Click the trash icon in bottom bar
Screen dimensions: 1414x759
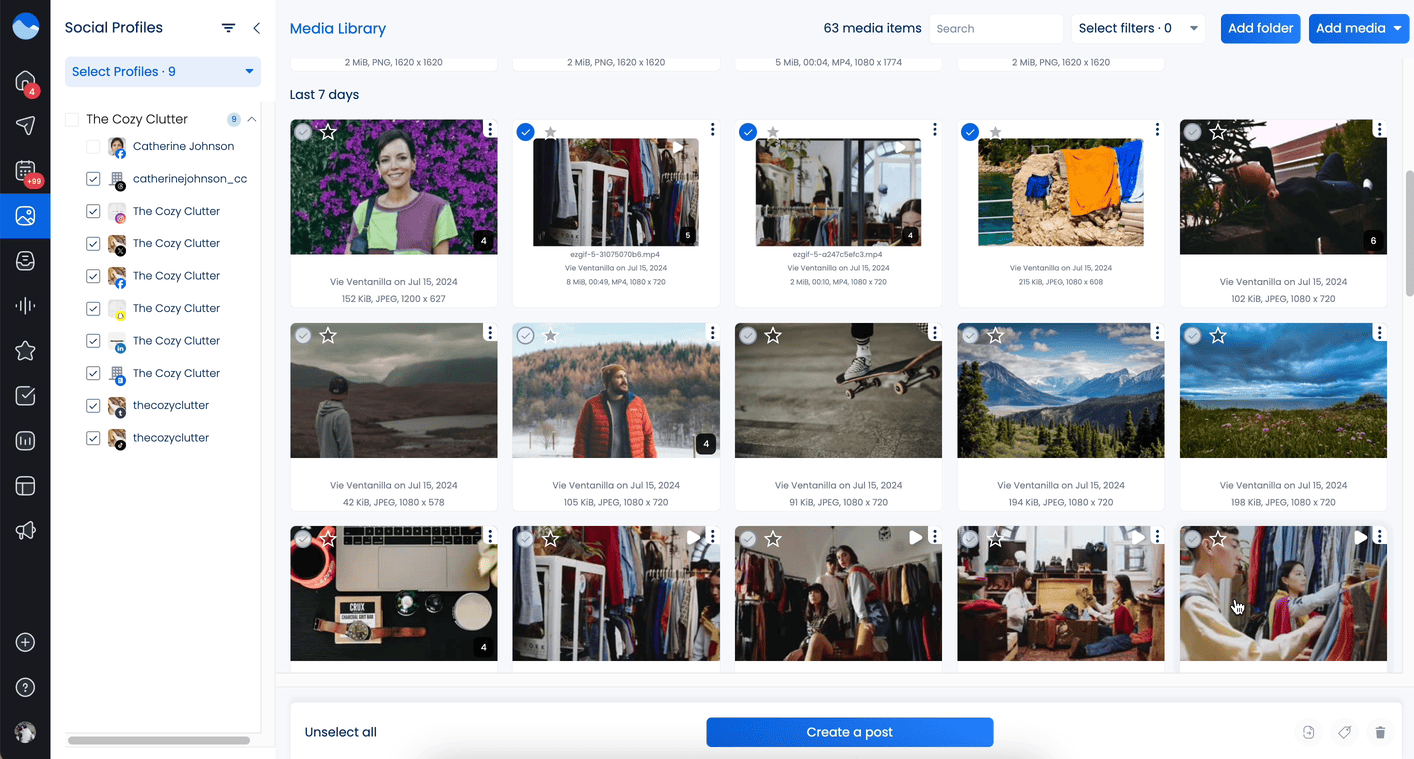pos(1380,733)
